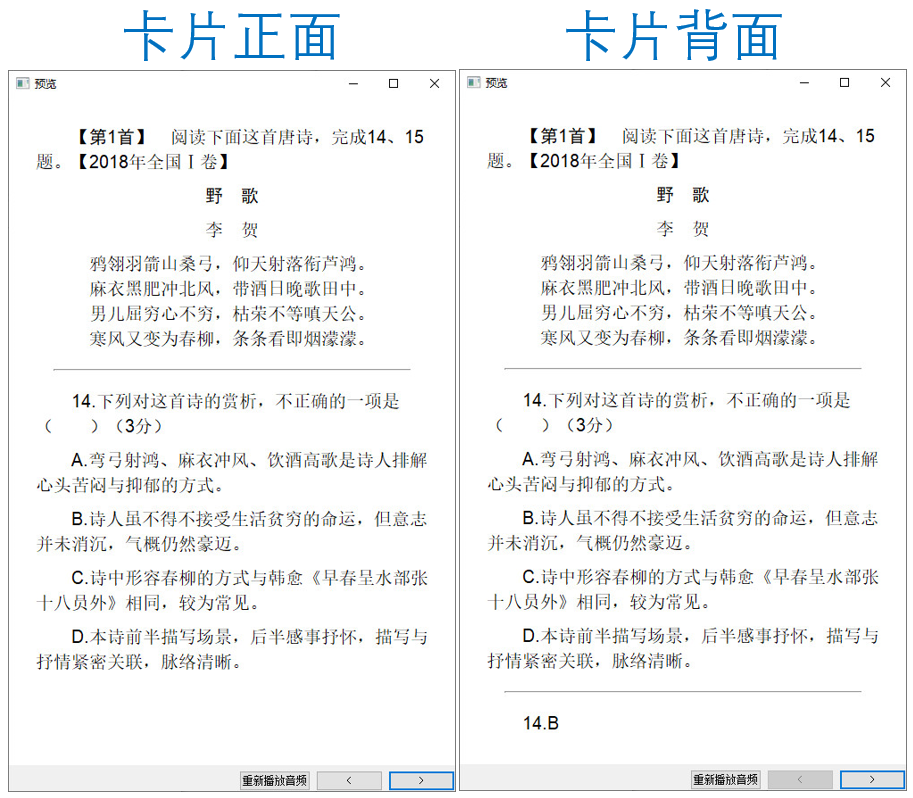Image resolution: width=913 pixels, height=798 pixels.
Task: Click author name 李贺 in front window
Action: point(232,229)
